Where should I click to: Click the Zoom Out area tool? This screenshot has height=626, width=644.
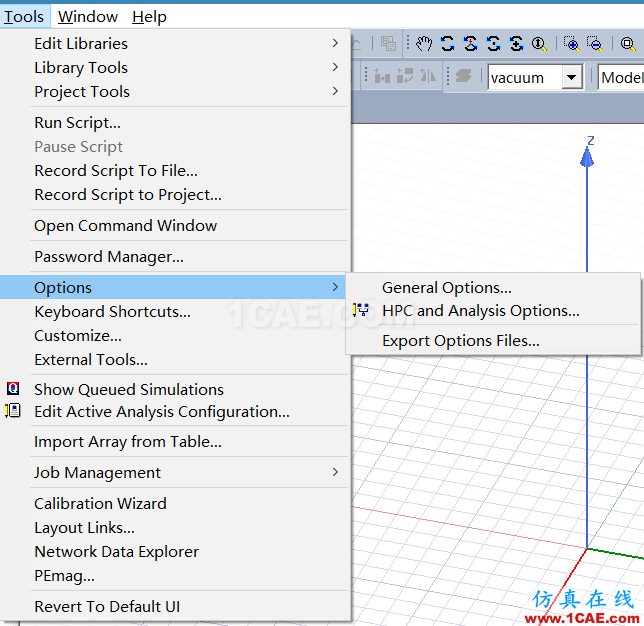click(594, 43)
